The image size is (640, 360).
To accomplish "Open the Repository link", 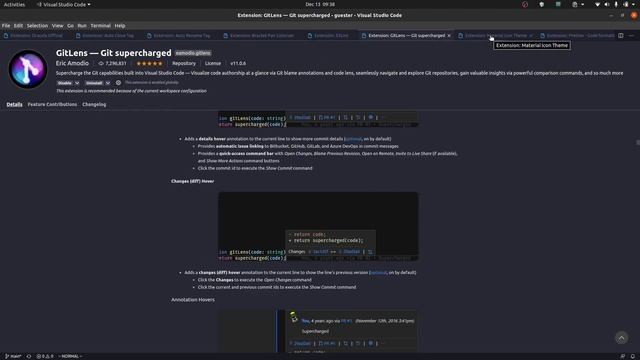I will (184, 64).
